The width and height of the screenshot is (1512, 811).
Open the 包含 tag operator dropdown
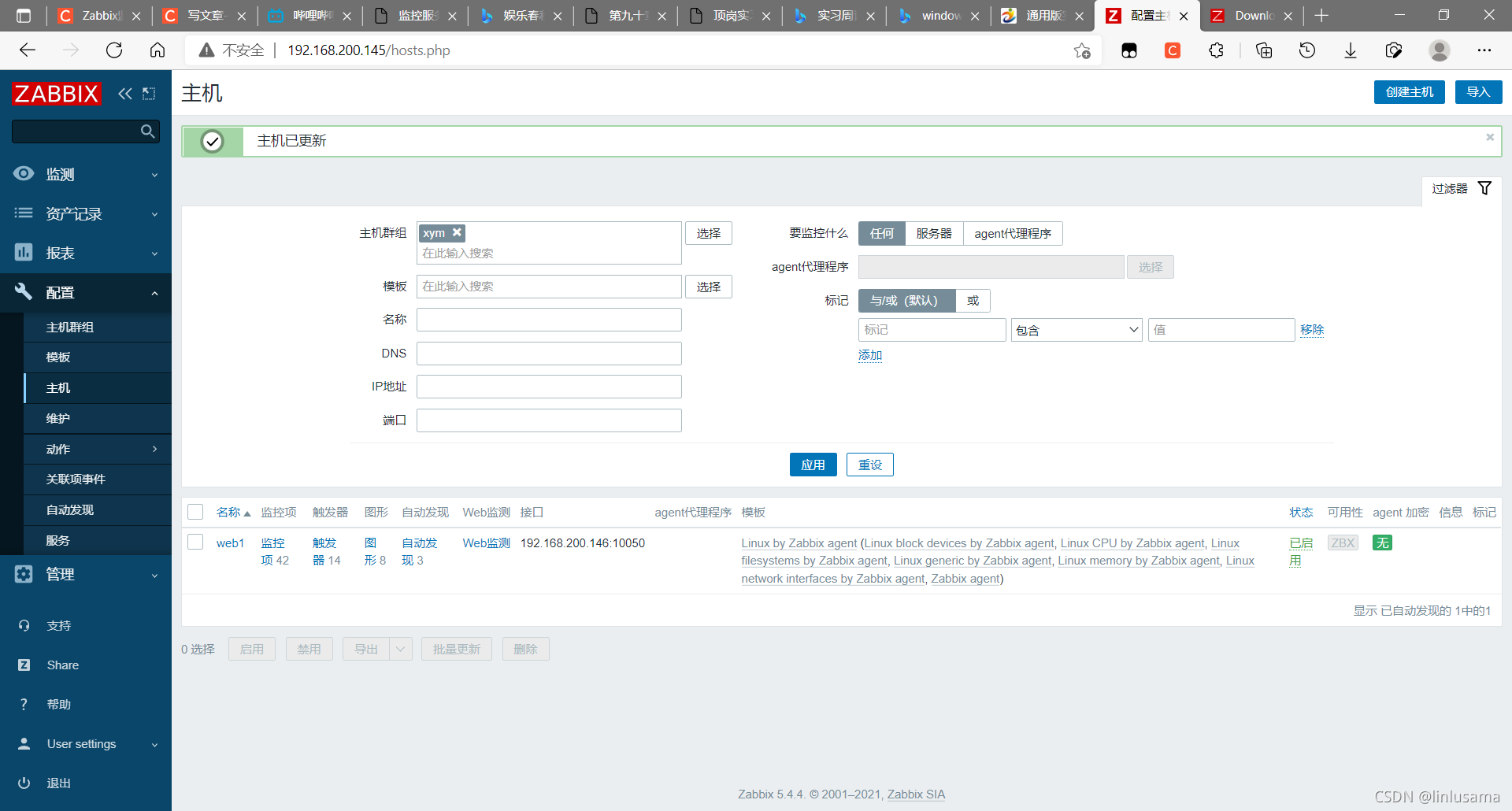tap(1077, 330)
